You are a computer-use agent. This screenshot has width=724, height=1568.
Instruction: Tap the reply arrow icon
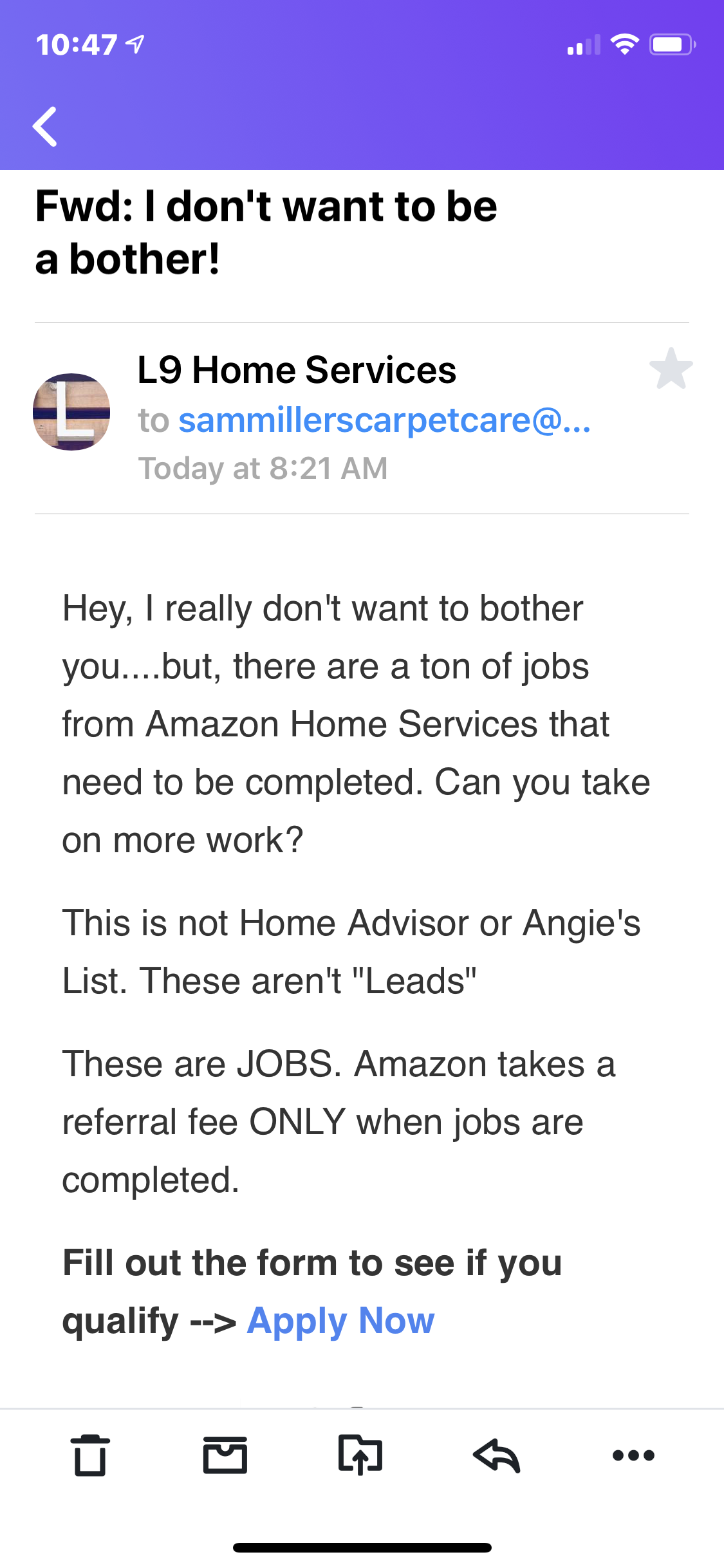(496, 1455)
